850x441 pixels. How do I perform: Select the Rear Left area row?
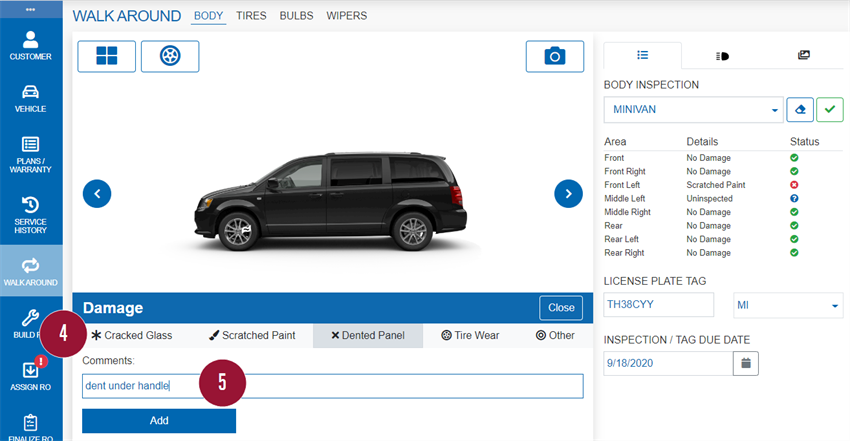click(724, 239)
